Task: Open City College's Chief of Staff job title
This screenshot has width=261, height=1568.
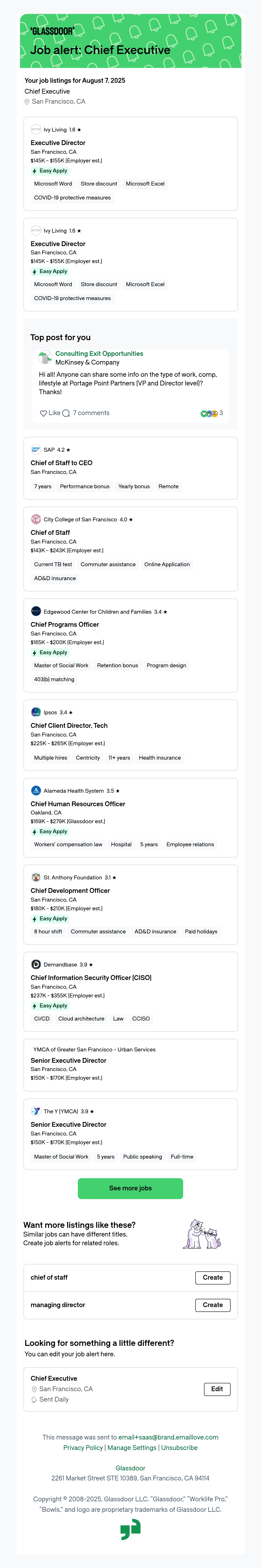Action: pos(50,533)
